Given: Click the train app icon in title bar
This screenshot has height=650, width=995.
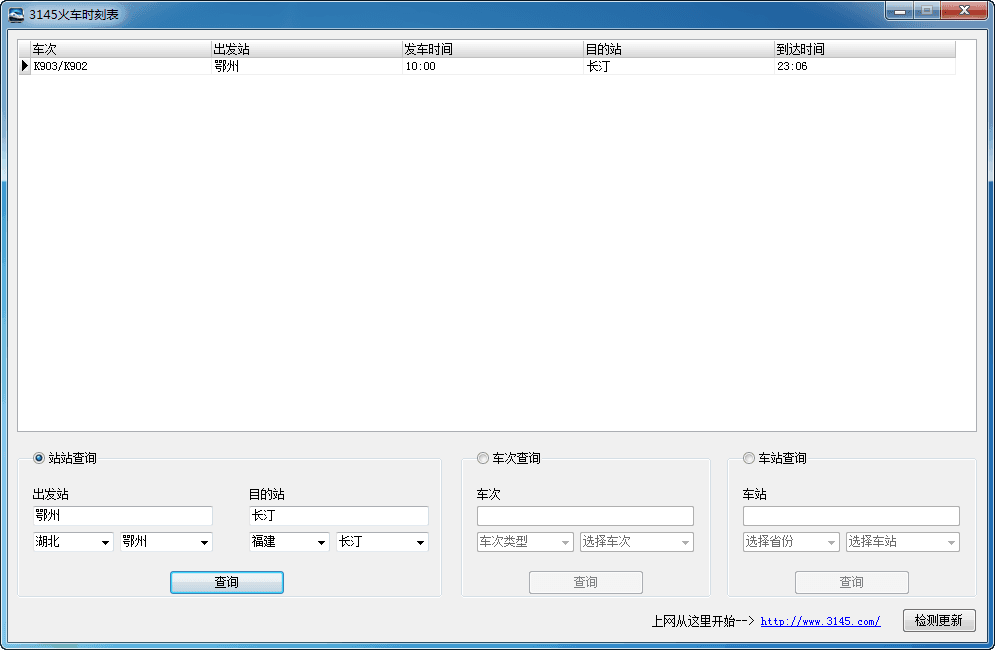Looking at the screenshot, I should click(16, 14).
